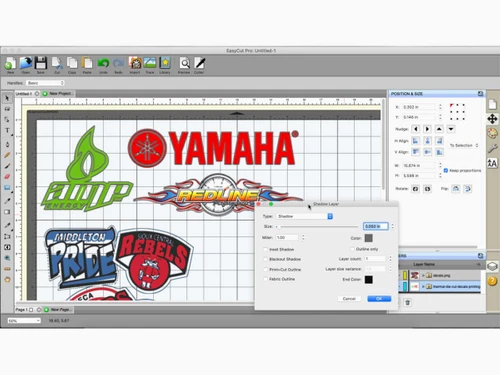The image size is (500, 375).
Task: Align horizontally to left edge
Action: 415,141
